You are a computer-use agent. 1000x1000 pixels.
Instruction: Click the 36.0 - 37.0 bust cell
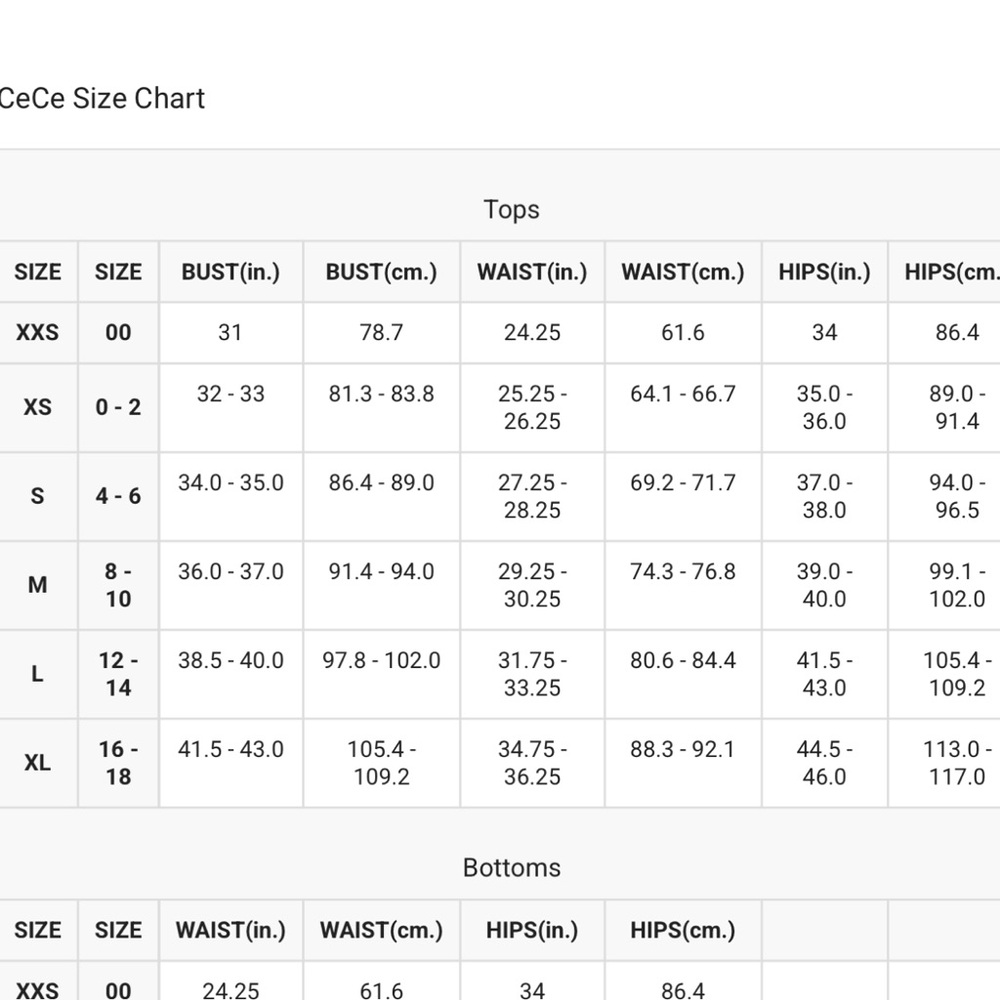pos(231,572)
